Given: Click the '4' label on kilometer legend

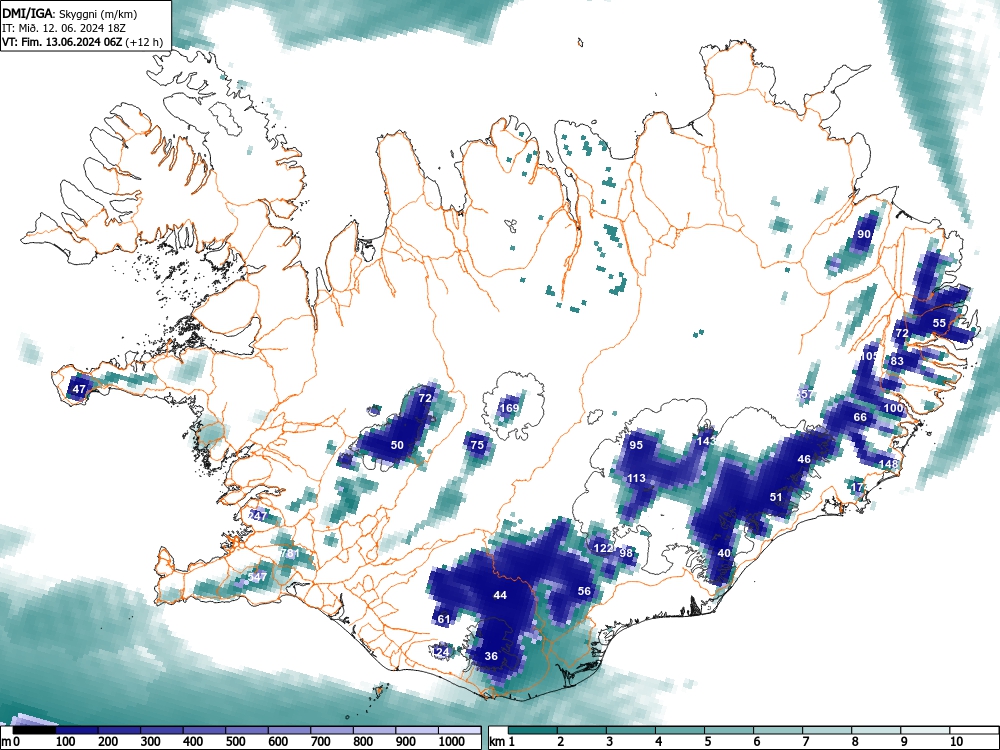Looking at the screenshot, I should point(658,742).
